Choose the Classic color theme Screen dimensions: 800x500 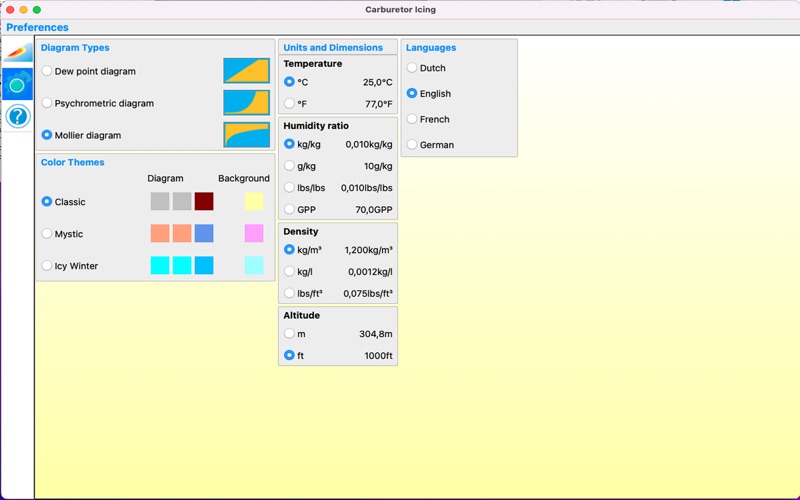(47, 202)
